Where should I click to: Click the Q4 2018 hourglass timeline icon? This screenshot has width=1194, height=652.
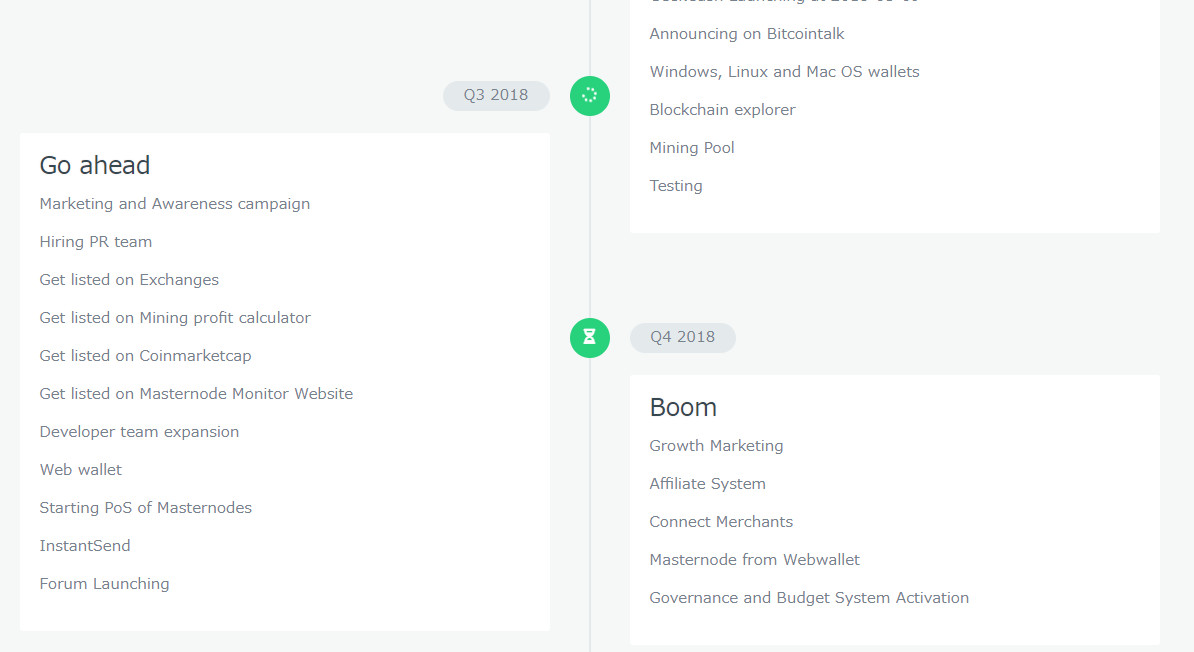click(x=590, y=338)
